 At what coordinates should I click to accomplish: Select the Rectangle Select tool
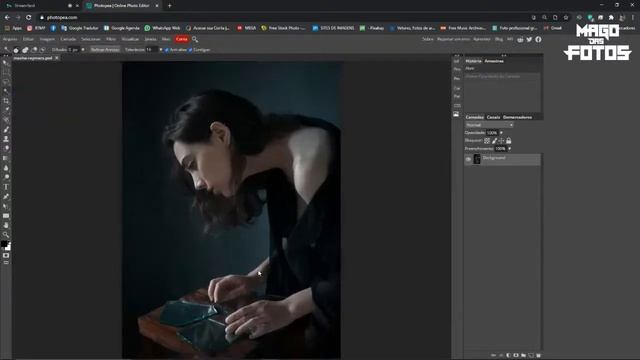click(6, 72)
